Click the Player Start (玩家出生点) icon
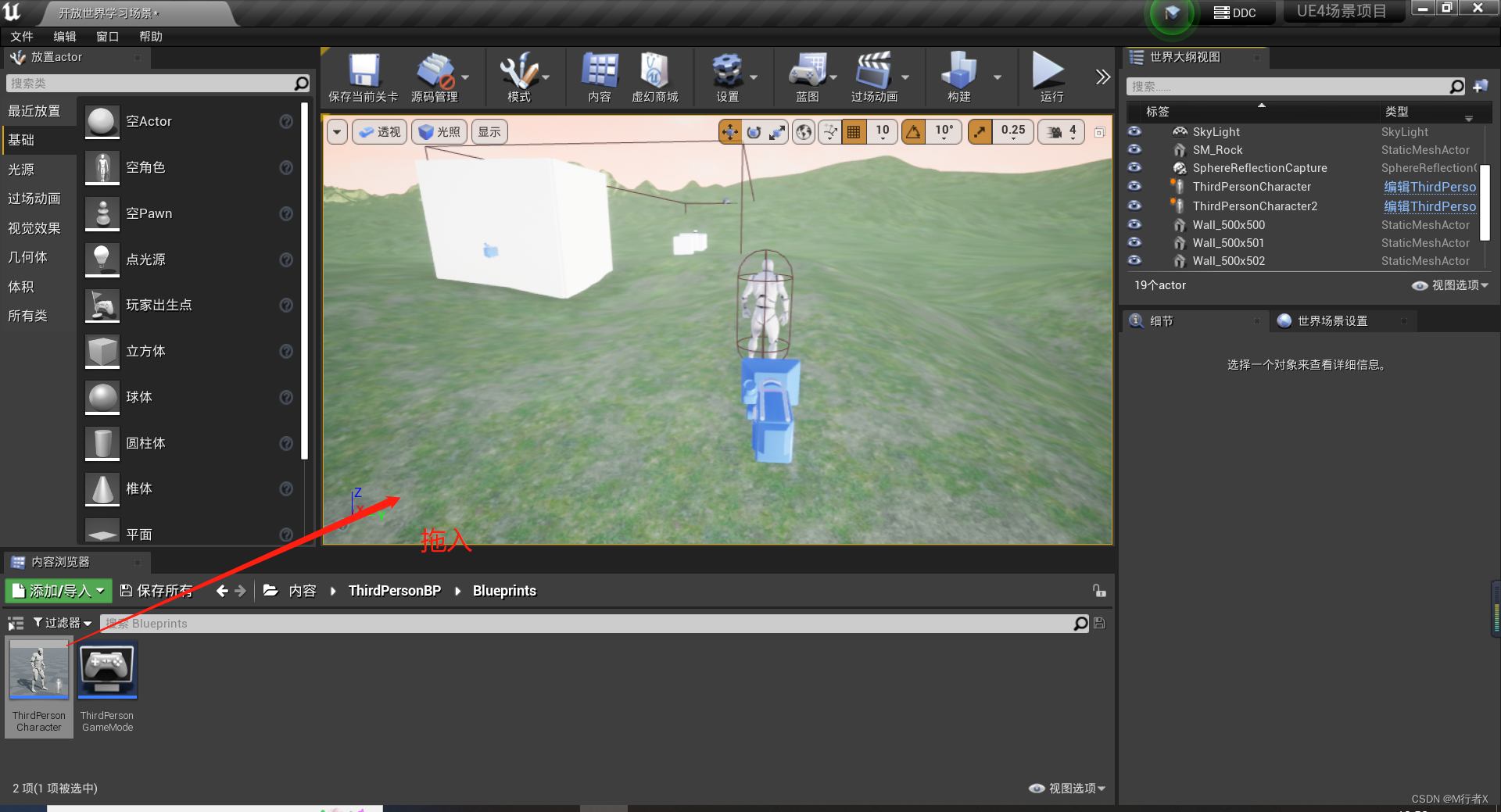This screenshot has height=812, width=1501. [x=102, y=306]
